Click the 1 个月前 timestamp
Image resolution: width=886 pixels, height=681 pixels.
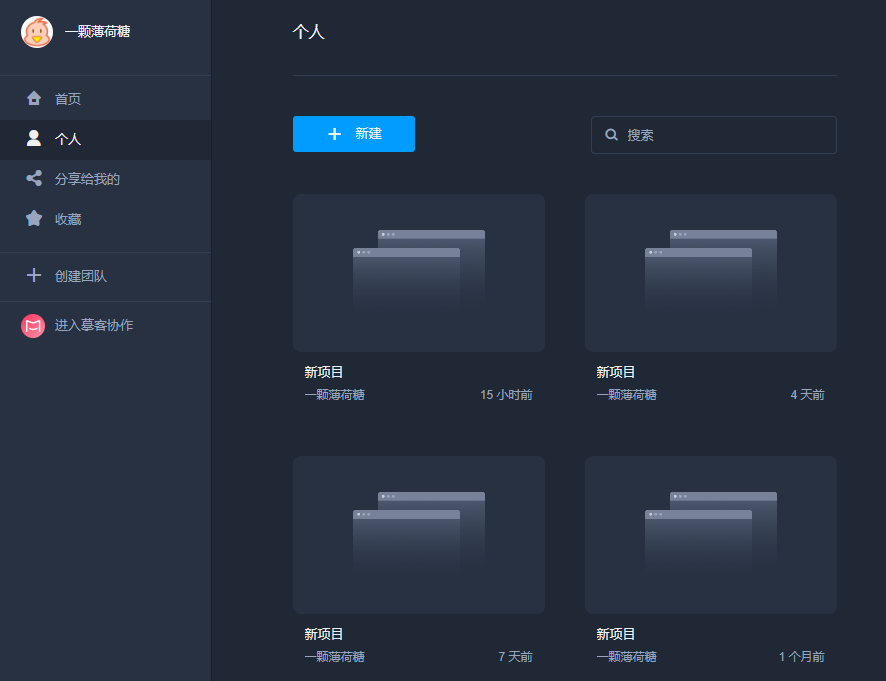(x=802, y=657)
